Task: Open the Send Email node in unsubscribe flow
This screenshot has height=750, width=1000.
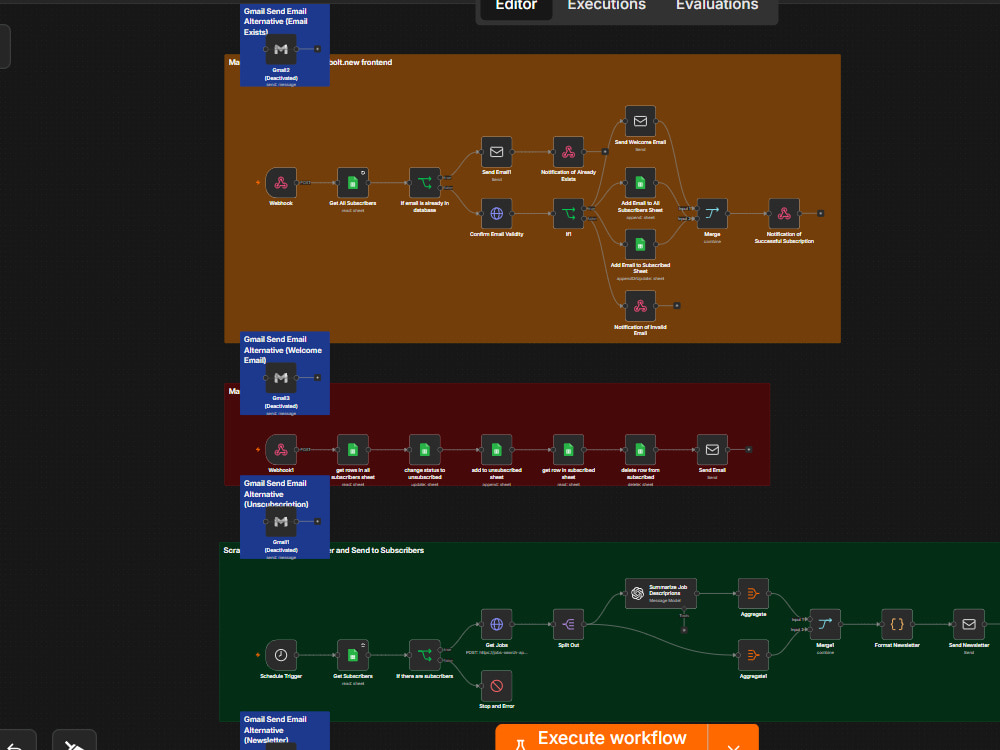Action: [712, 450]
